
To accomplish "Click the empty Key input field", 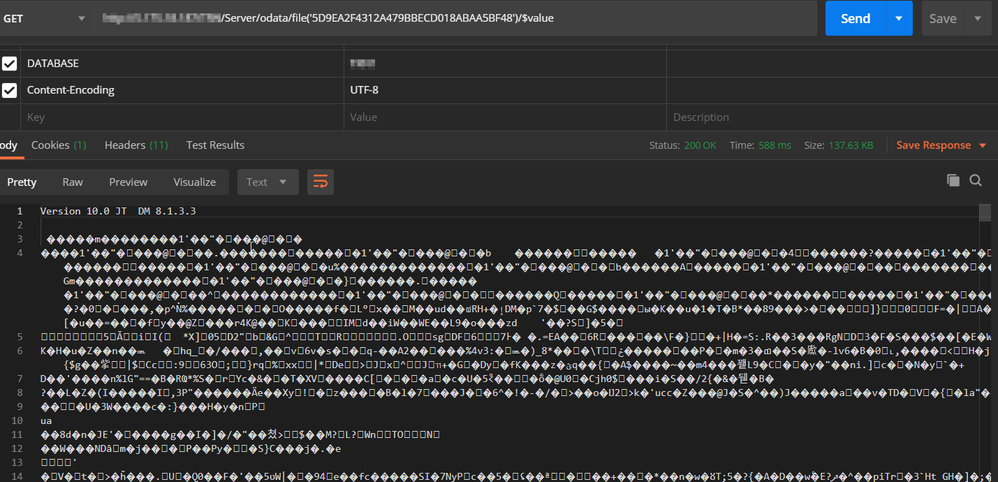I will point(180,117).
